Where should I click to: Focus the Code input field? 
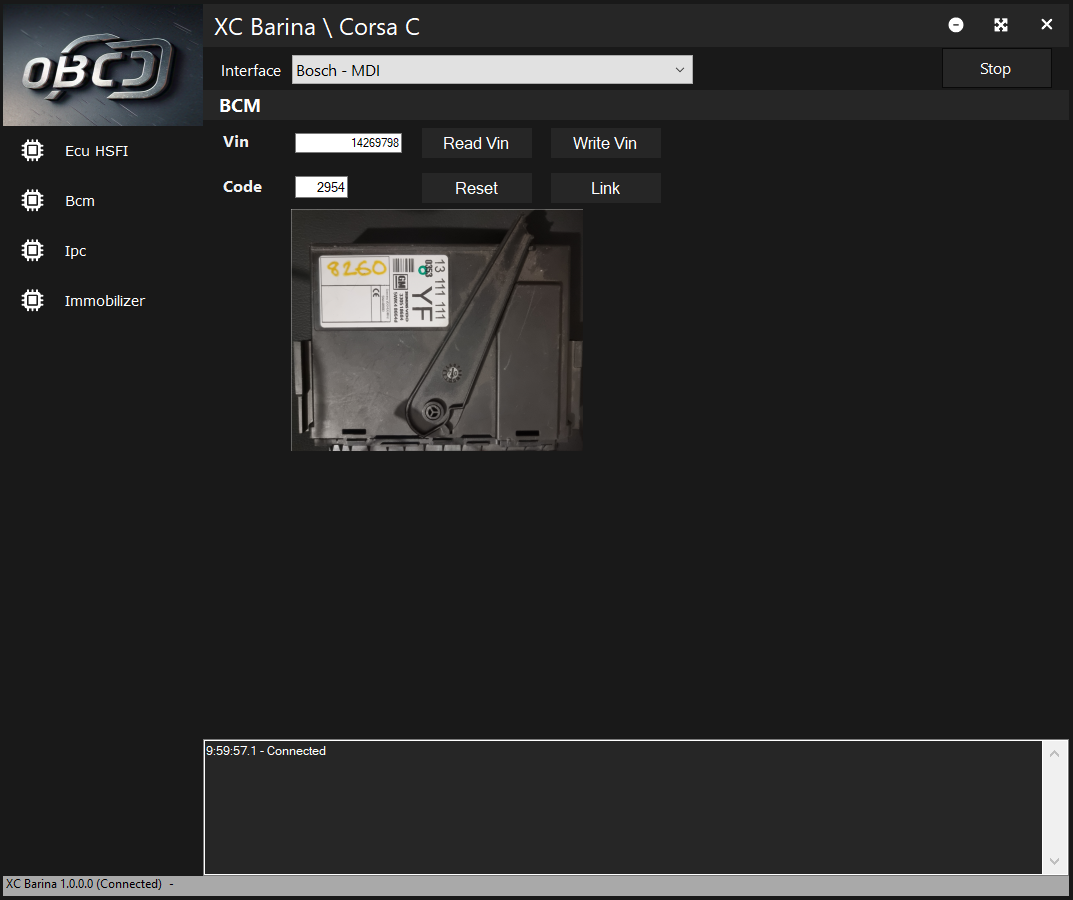(321, 187)
